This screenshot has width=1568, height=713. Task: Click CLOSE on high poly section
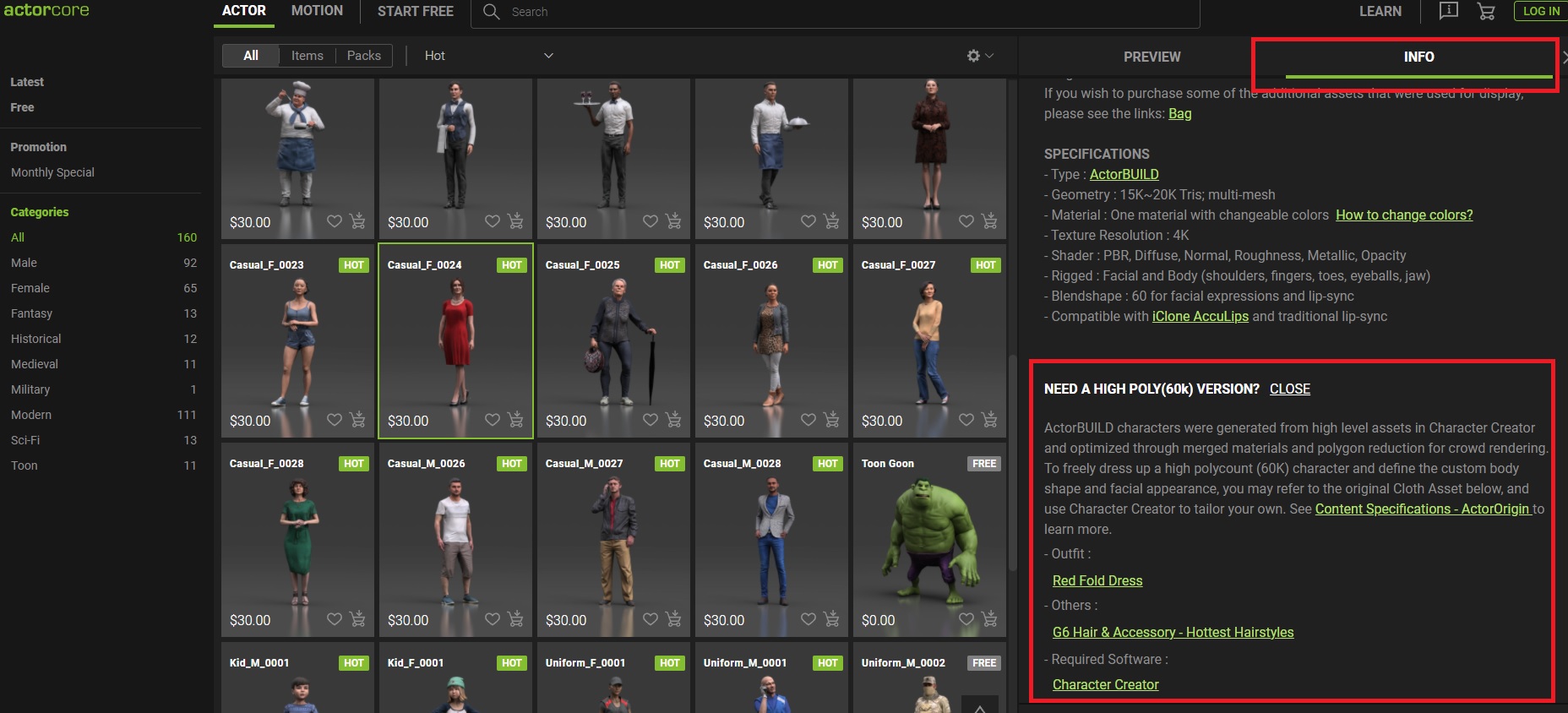click(1289, 389)
